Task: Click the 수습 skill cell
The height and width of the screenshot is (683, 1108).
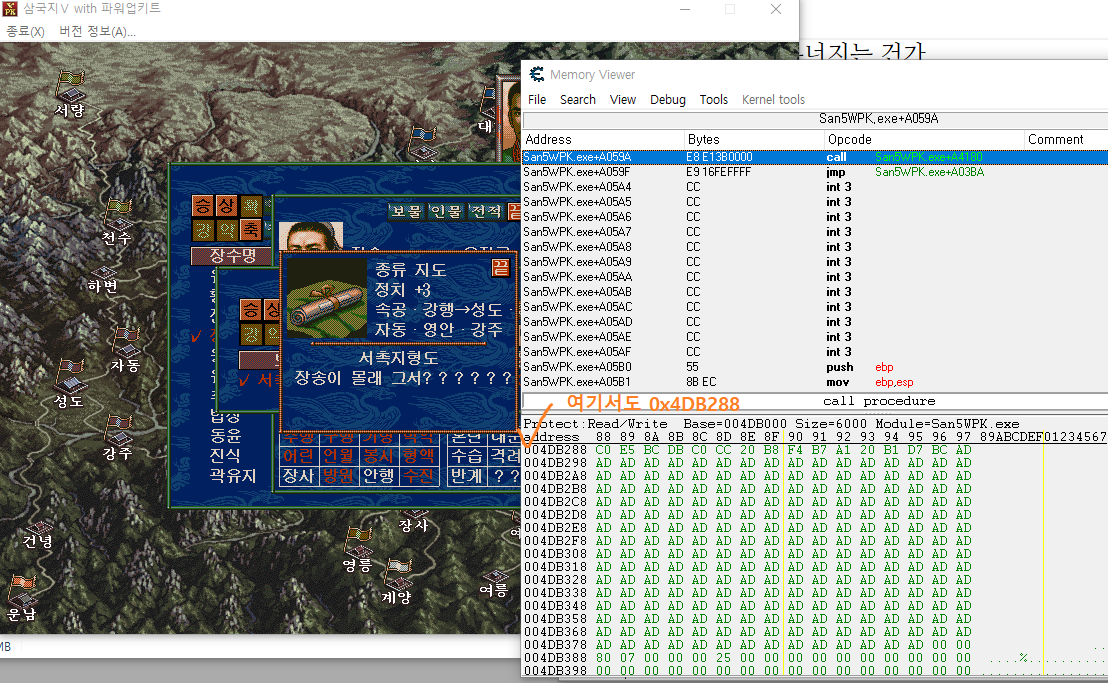Action: pos(467,456)
